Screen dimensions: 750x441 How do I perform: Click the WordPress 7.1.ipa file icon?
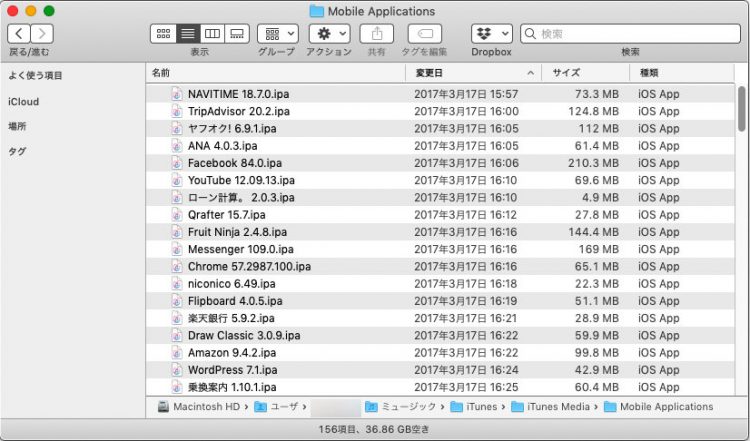click(176, 369)
